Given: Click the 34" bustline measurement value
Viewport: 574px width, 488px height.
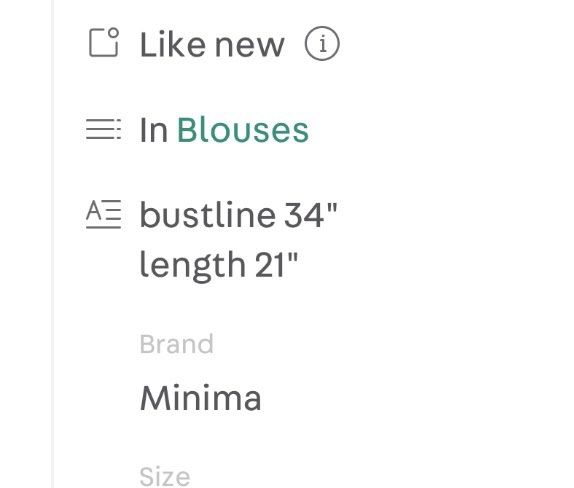Looking at the screenshot, I should [310, 215].
